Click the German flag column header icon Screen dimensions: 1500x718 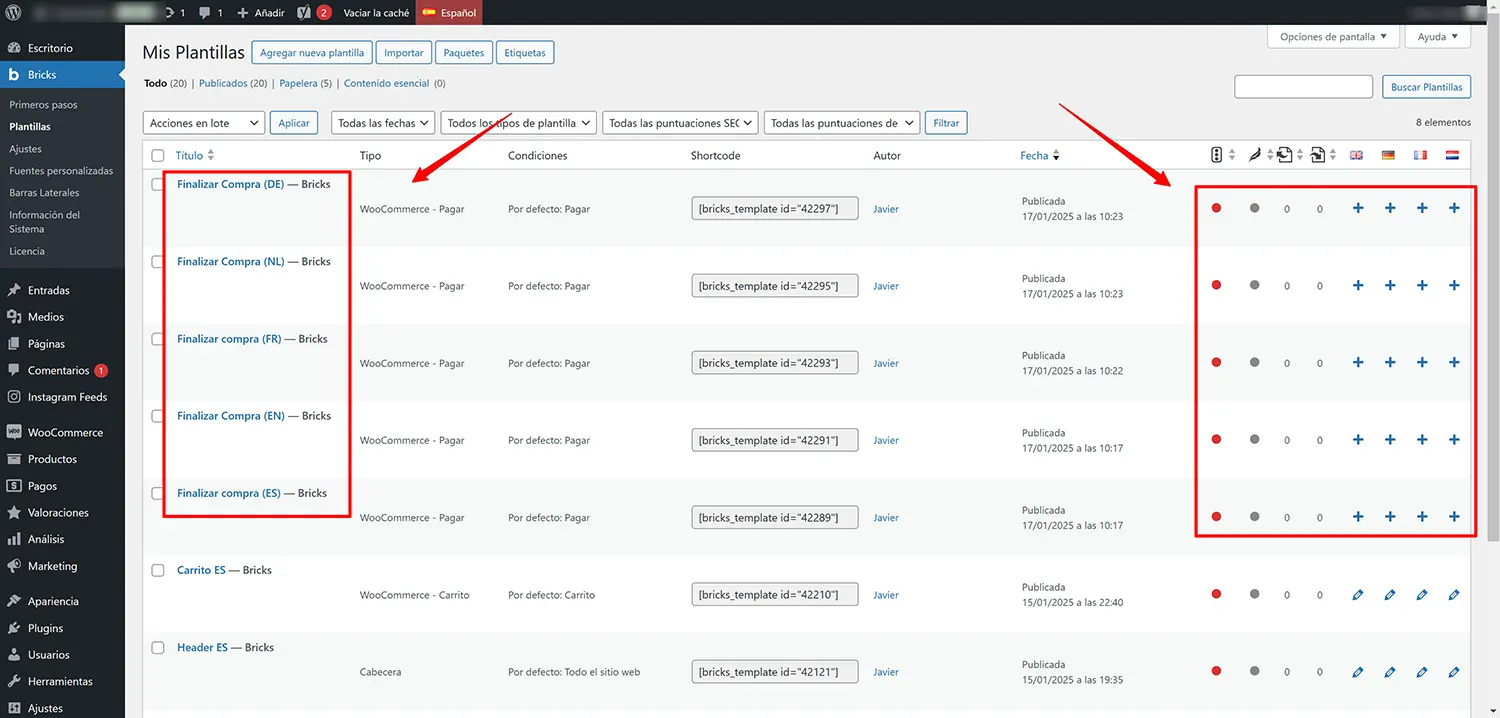pos(1388,155)
